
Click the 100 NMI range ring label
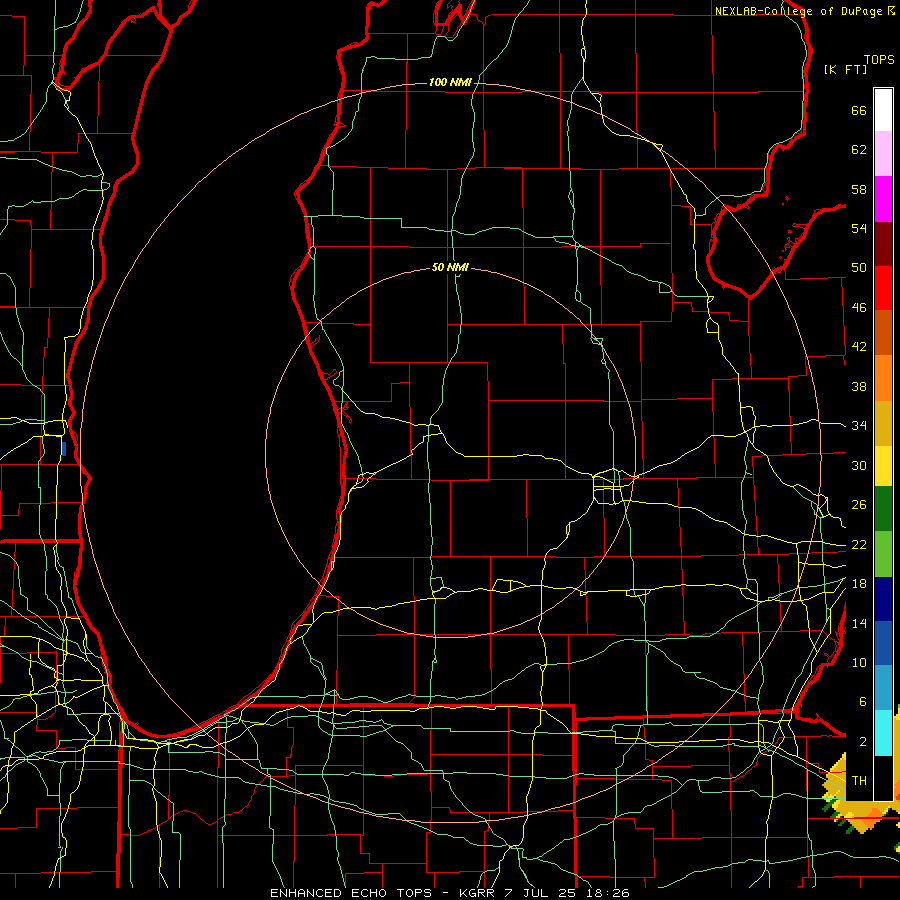coord(450,82)
